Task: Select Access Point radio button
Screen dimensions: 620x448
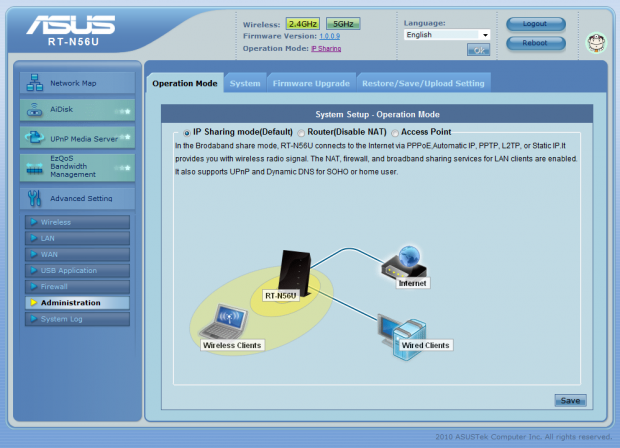Action: coord(395,133)
